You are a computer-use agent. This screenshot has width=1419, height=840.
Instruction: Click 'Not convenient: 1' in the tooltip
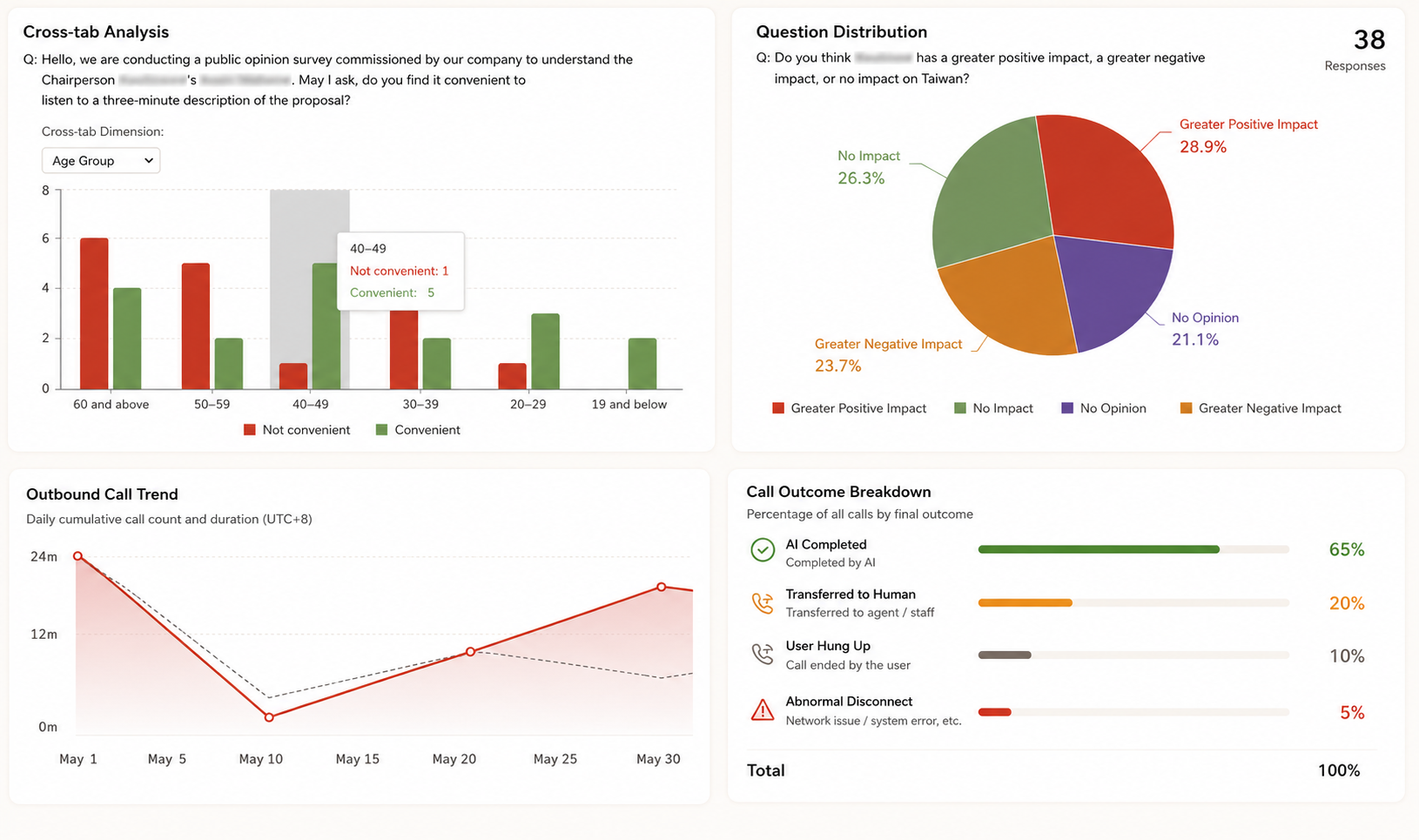pyautogui.click(x=400, y=271)
